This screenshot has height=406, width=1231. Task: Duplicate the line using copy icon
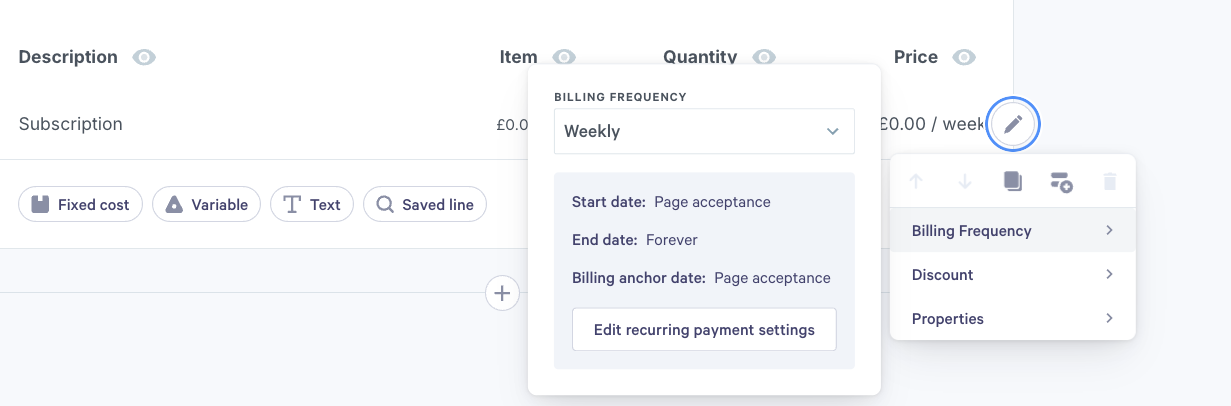tap(1013, 181)
